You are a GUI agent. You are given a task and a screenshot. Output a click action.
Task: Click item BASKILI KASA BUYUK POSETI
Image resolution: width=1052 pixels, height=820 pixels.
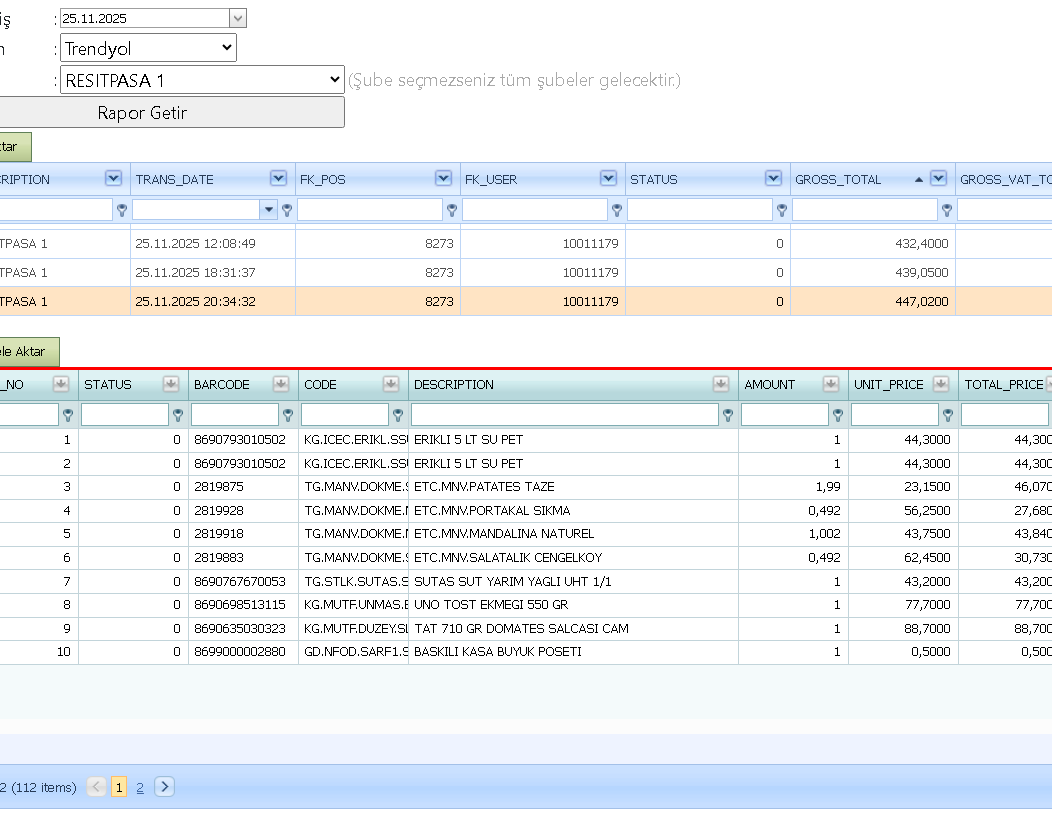[498, 652]
